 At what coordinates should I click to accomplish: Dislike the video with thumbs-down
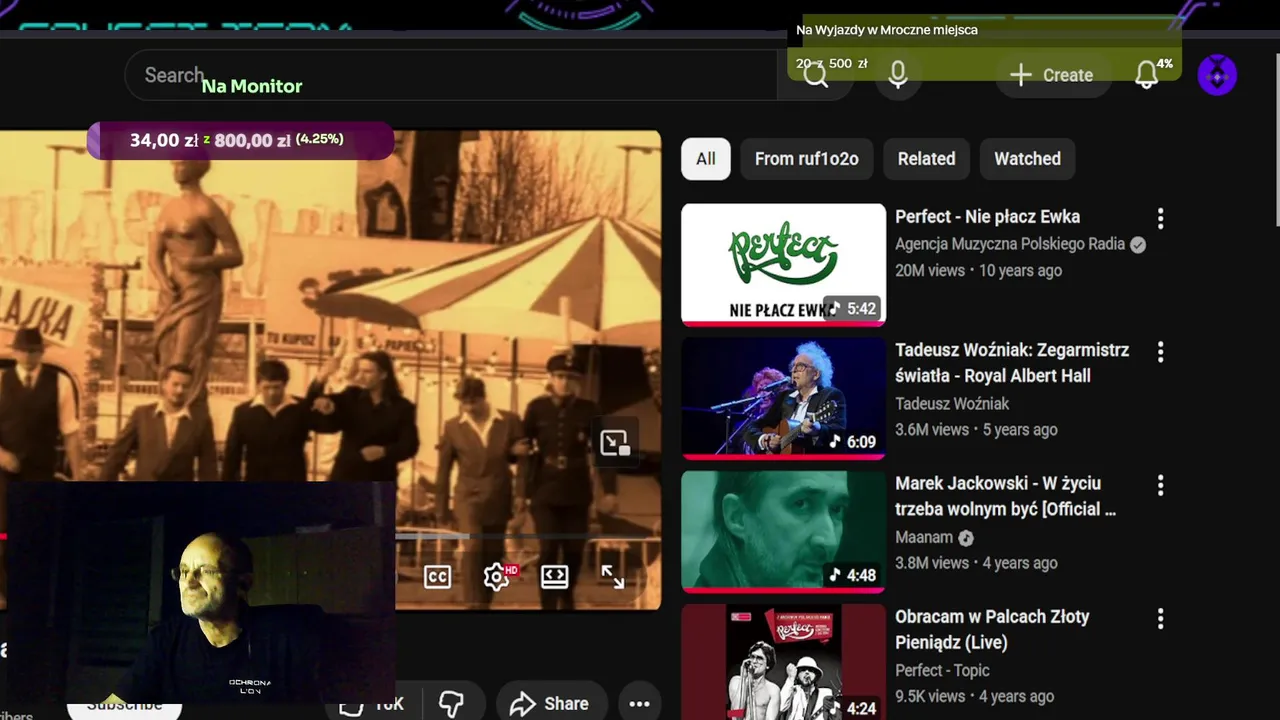453,704
